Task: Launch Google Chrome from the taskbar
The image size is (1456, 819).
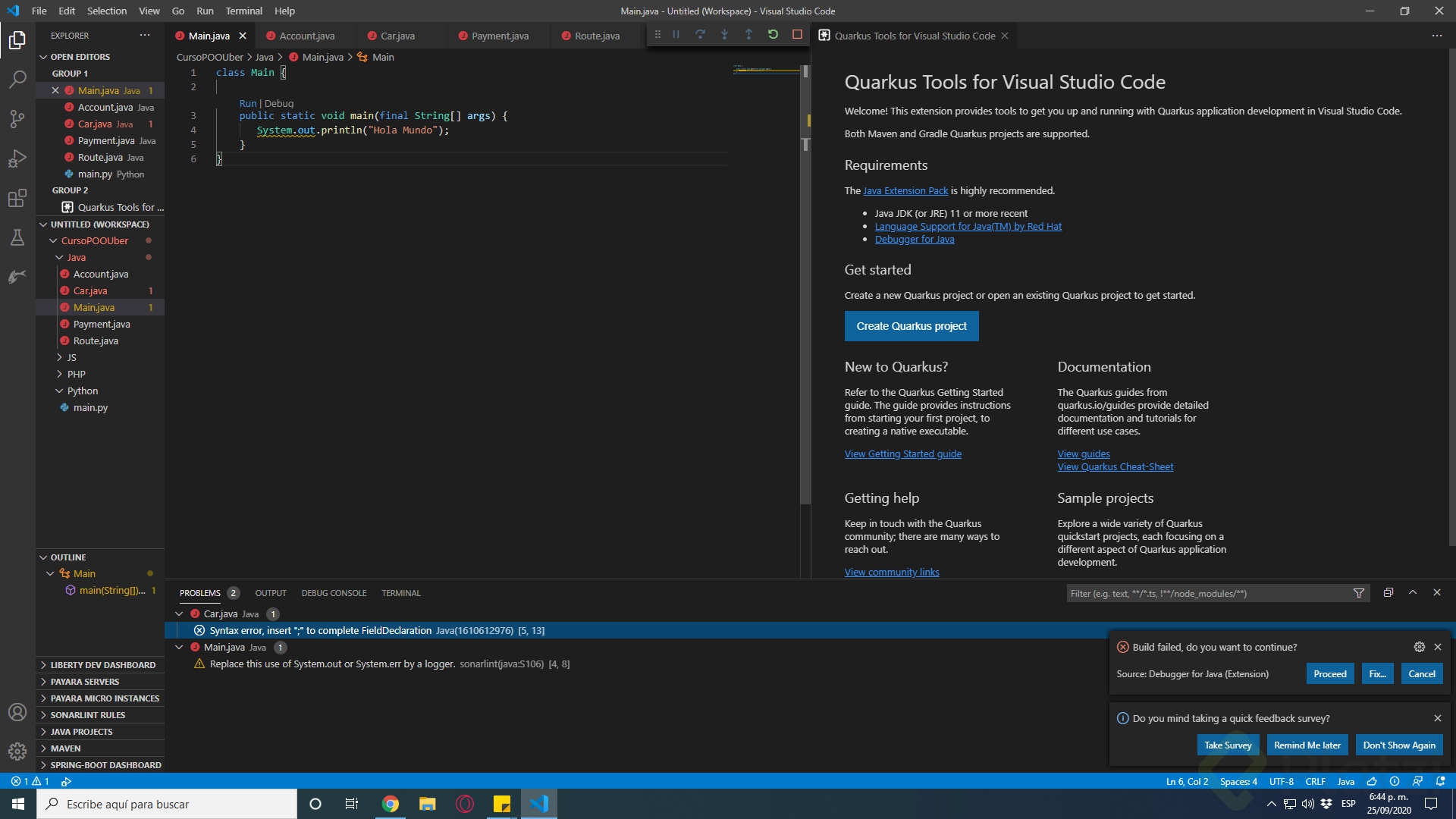Action: (x=391, y=804)
